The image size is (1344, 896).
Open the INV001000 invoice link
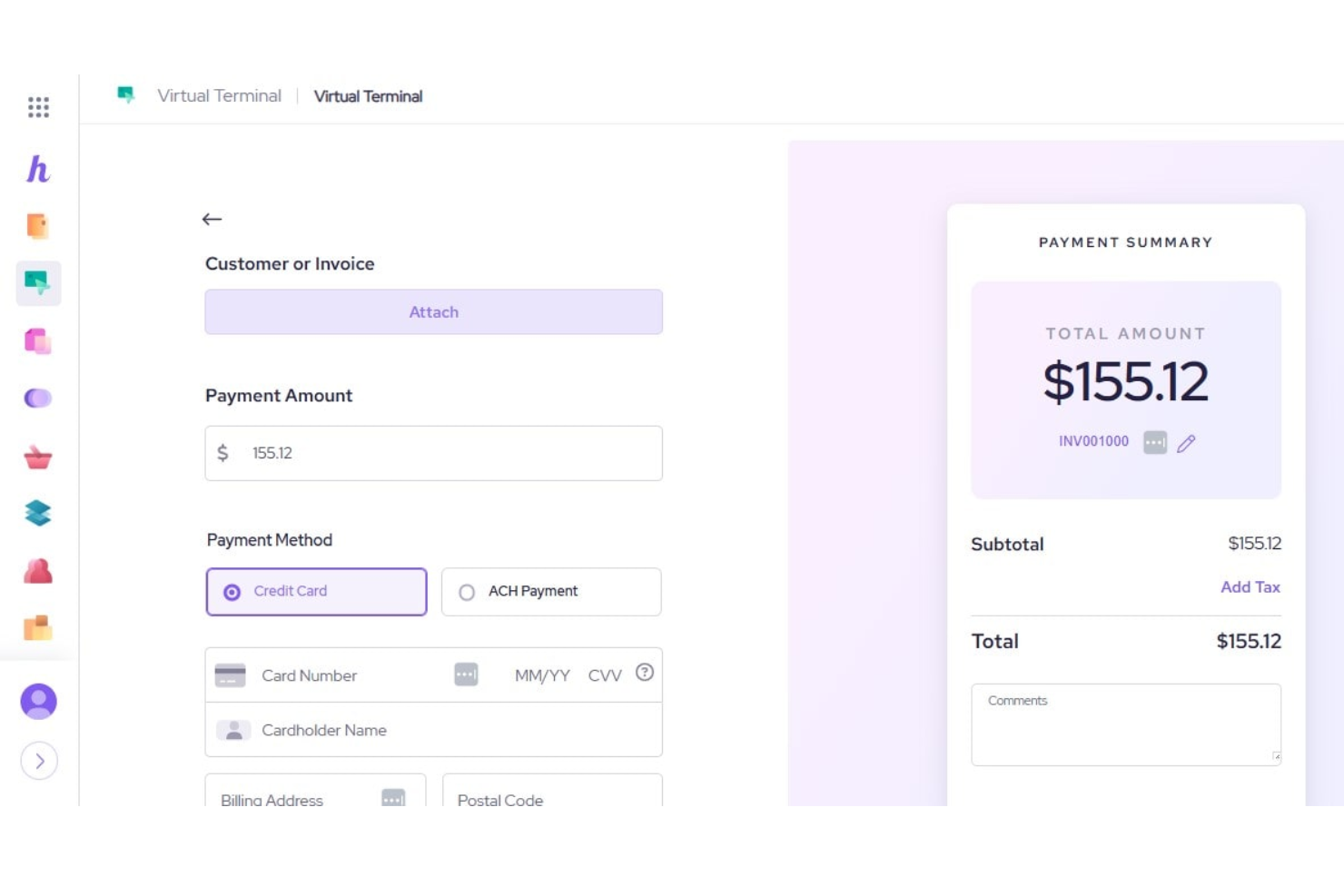1092,441
